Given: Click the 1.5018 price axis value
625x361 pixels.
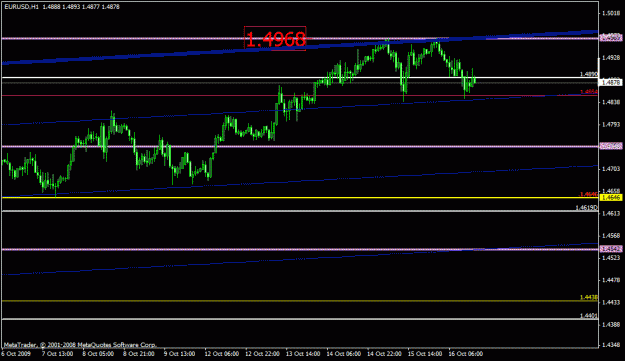Looking at the screenshot, I should coord(611,13).
